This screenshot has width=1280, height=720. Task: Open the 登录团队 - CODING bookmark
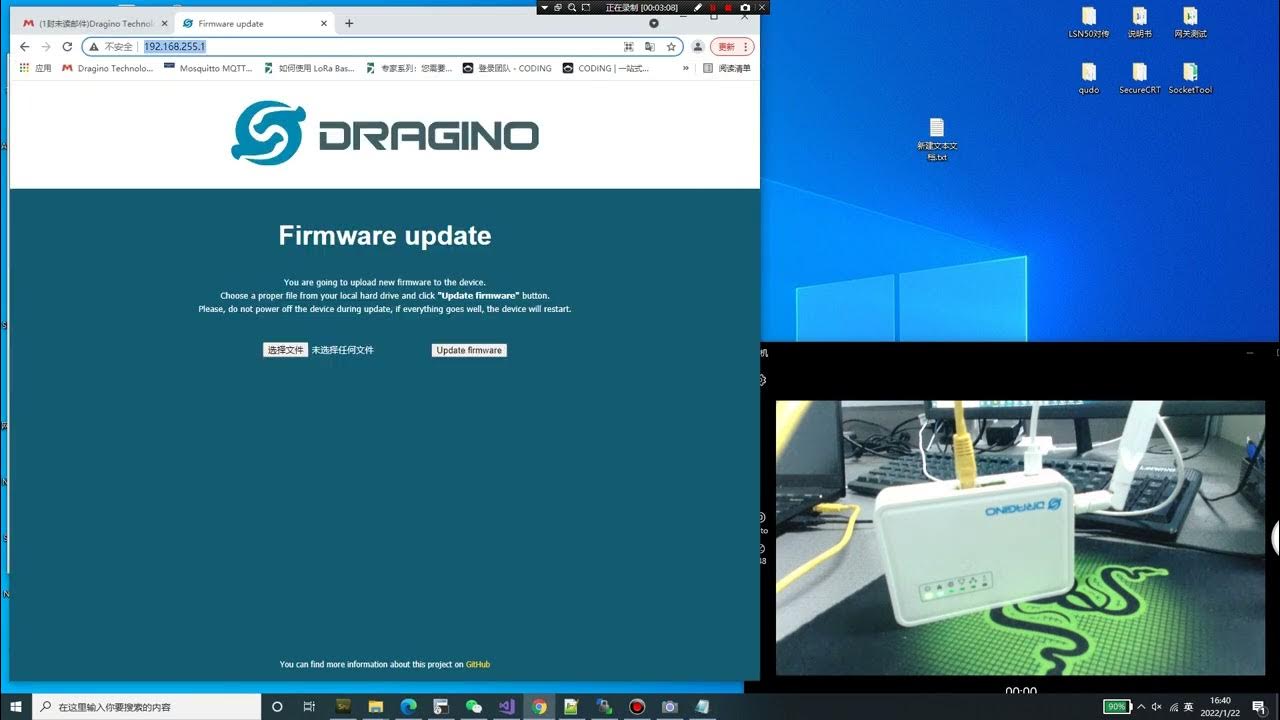pyautogui.click(x=507, y=69)
